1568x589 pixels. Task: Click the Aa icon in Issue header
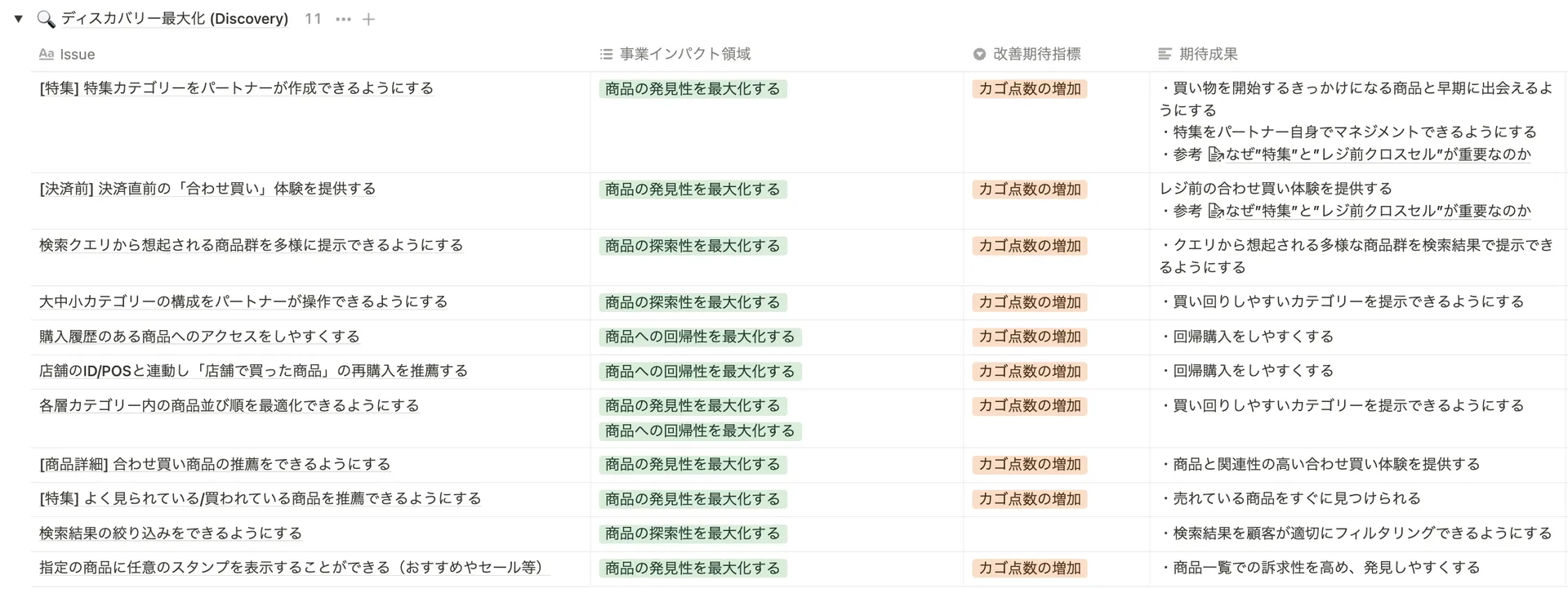click(x=47, y=54)
